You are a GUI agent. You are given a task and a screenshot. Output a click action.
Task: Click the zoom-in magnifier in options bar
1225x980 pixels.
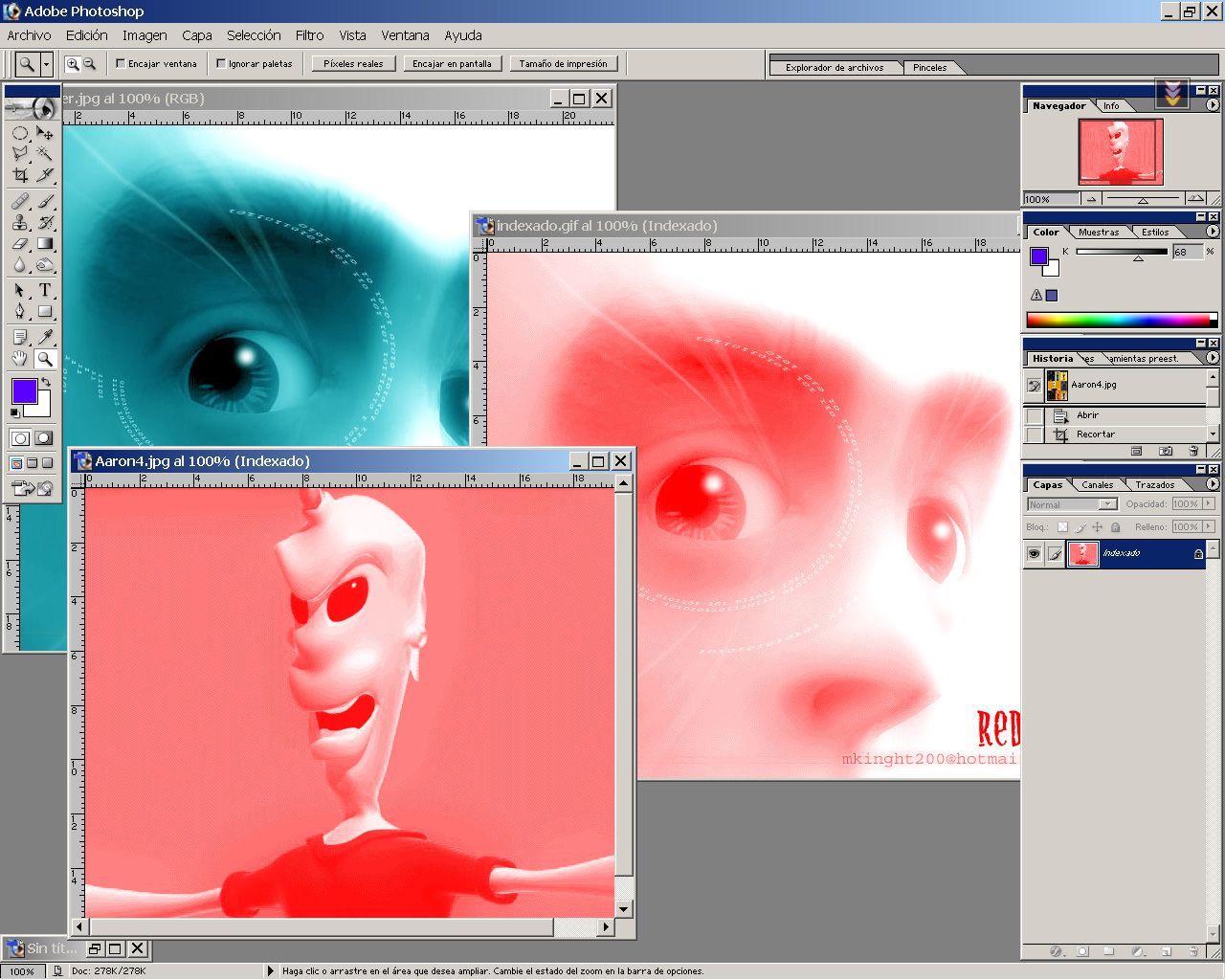click(x=72, y=64)
